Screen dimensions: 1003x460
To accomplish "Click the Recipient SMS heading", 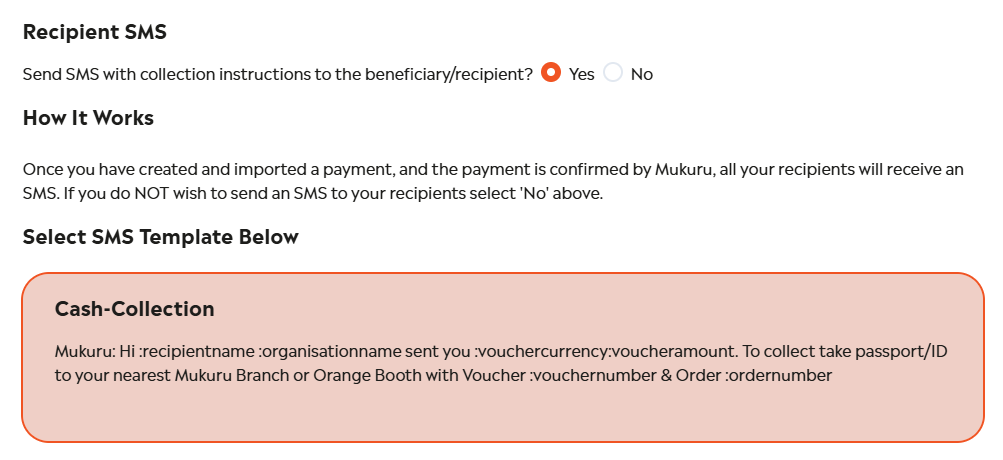I will [94, 32].
